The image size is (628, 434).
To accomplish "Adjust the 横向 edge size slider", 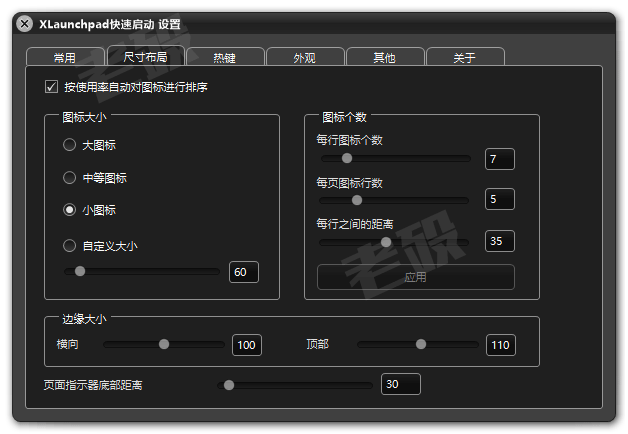I will (164, 344).
